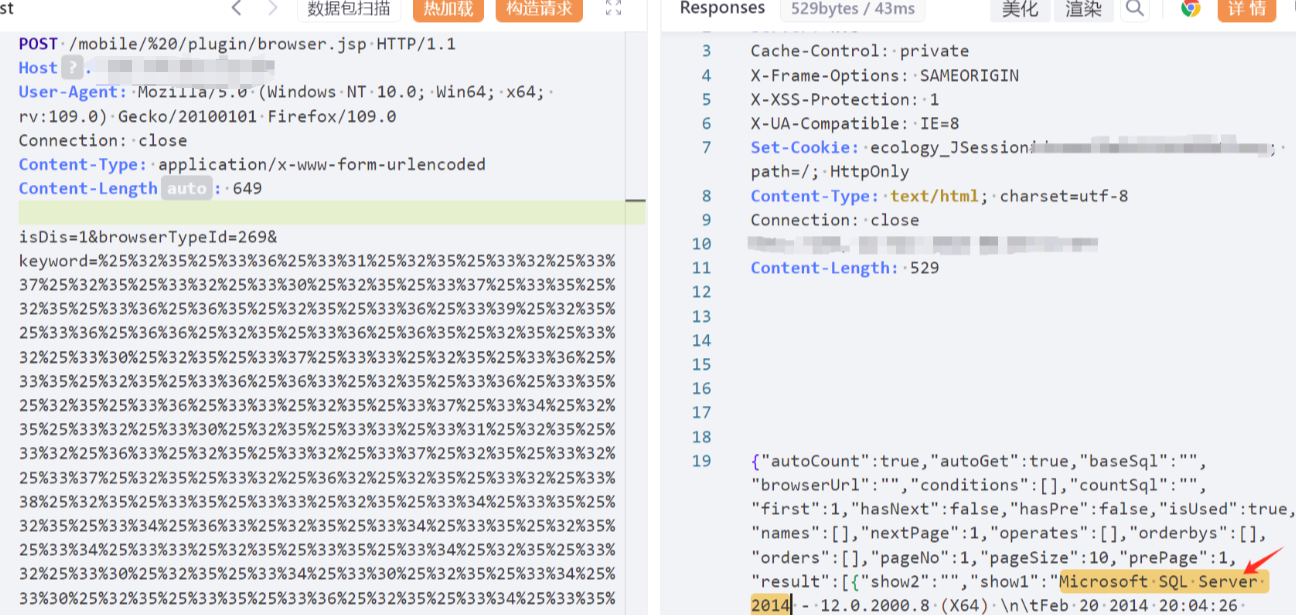Click the X-UA-Compatible: IE=8 header
This screenshot has height=615, width=1296.
[x=855, y=123]
